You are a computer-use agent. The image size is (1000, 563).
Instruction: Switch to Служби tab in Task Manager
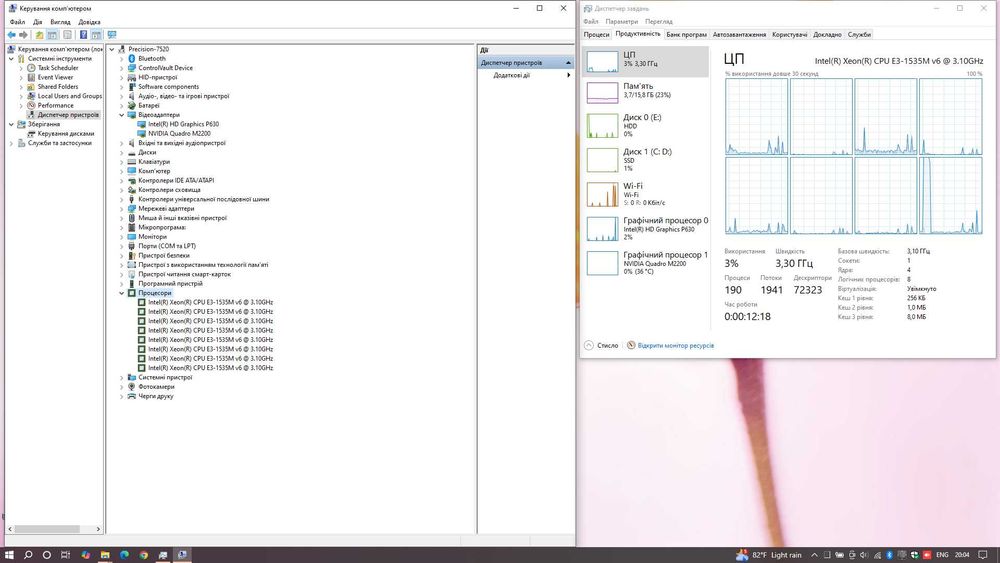click(859, 34)
